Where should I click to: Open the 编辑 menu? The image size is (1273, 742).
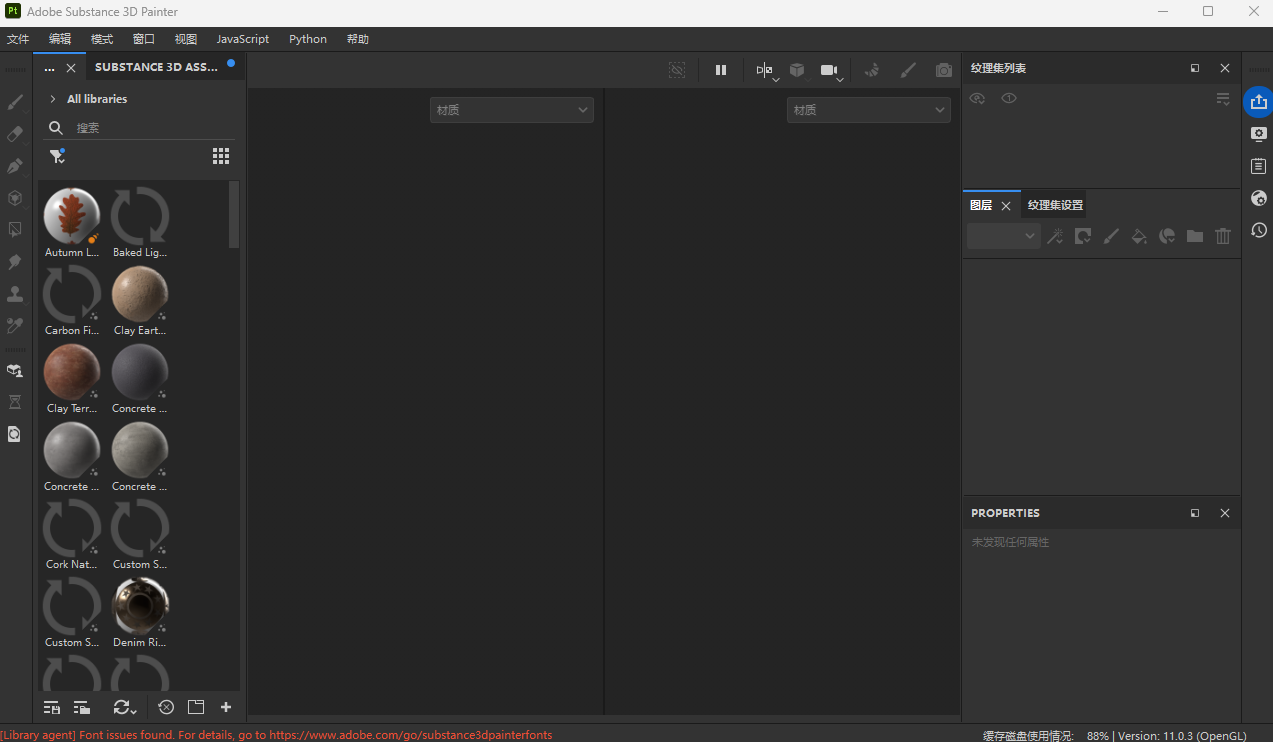[60, 39]
